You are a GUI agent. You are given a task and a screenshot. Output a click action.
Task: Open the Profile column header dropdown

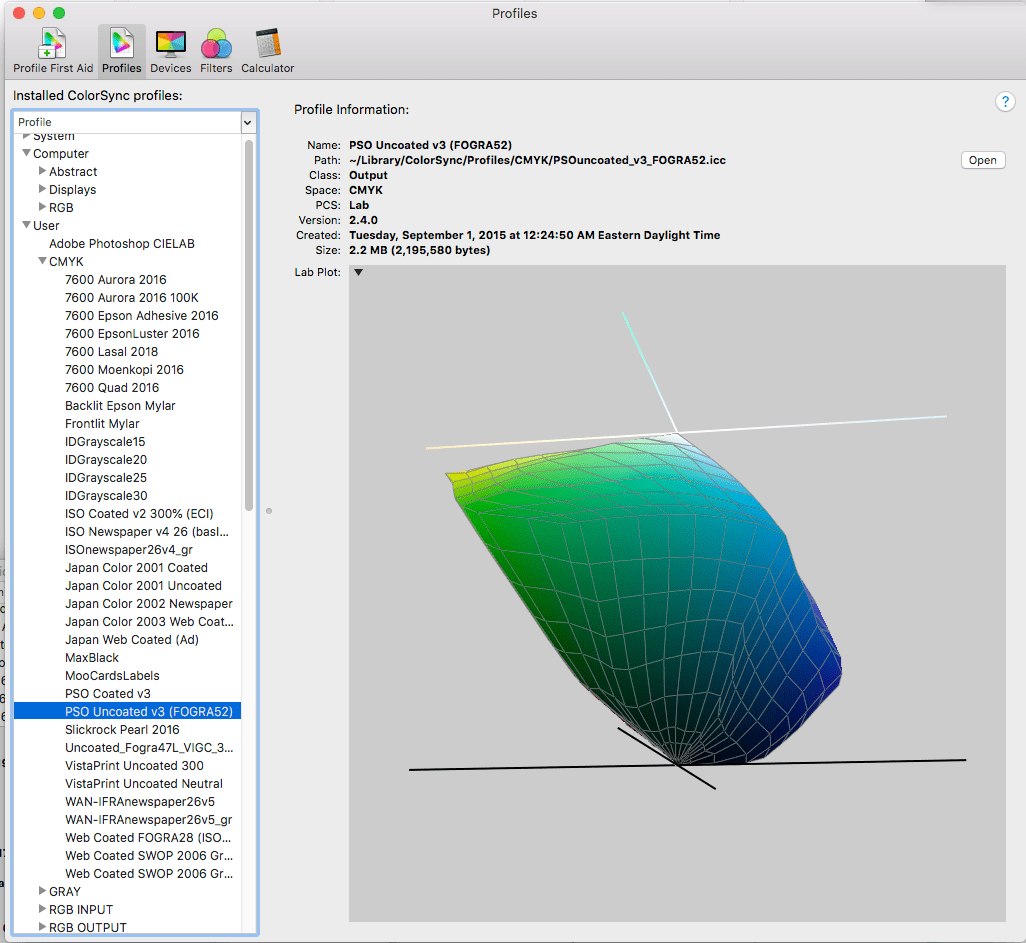pyautogui.click(x=247, y=121)
